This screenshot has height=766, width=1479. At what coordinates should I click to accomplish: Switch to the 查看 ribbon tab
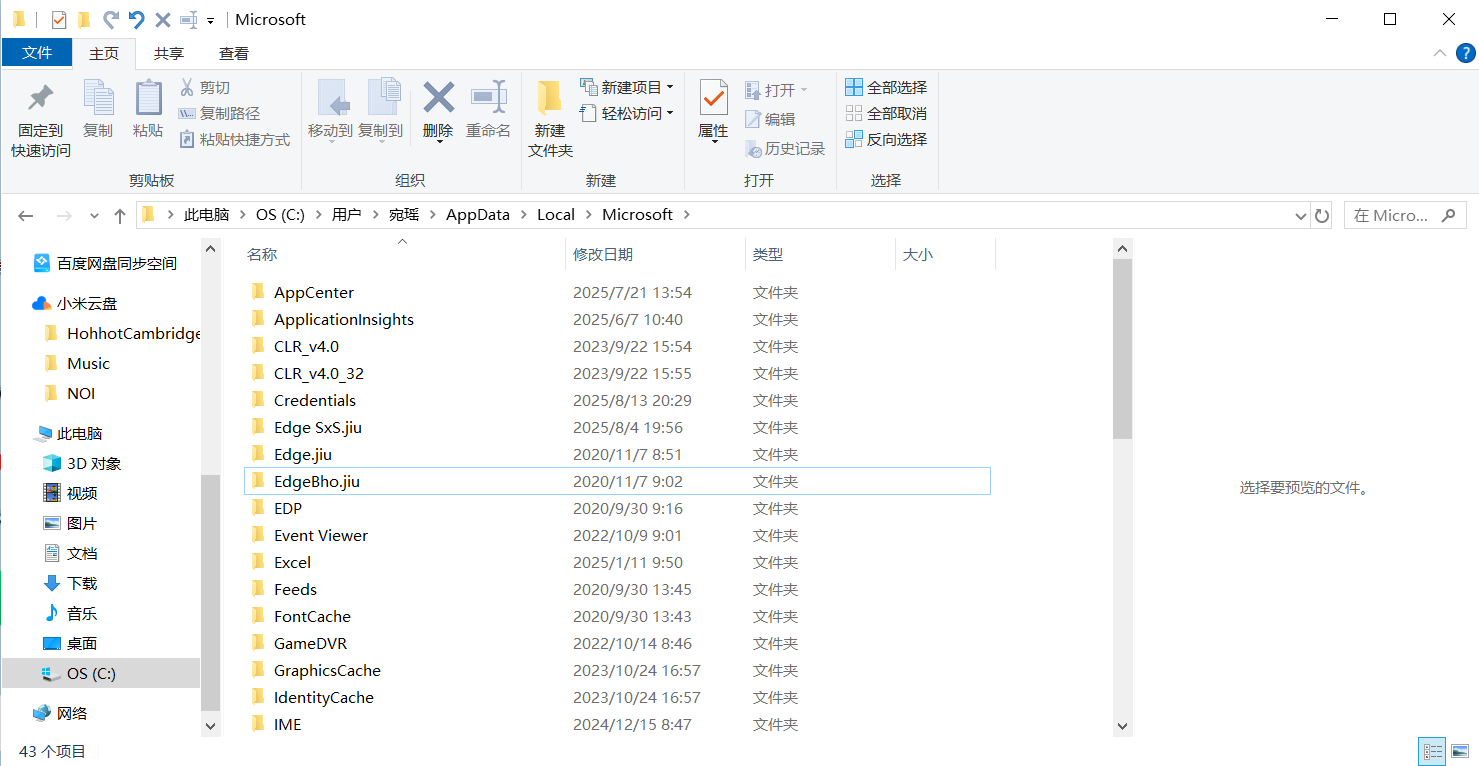pyautogui.click(x=234, y=53)
